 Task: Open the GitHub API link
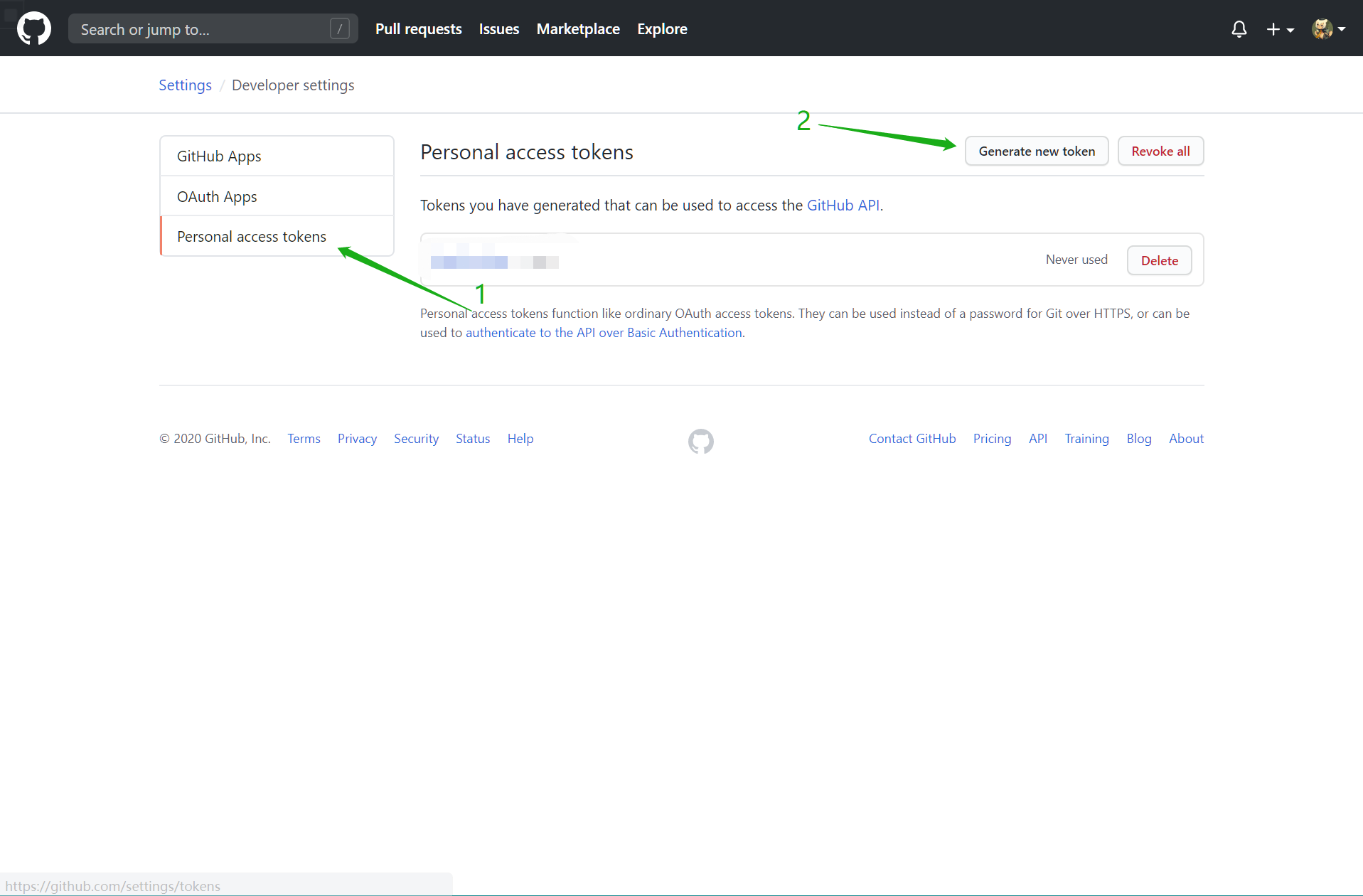coord(843,206)
